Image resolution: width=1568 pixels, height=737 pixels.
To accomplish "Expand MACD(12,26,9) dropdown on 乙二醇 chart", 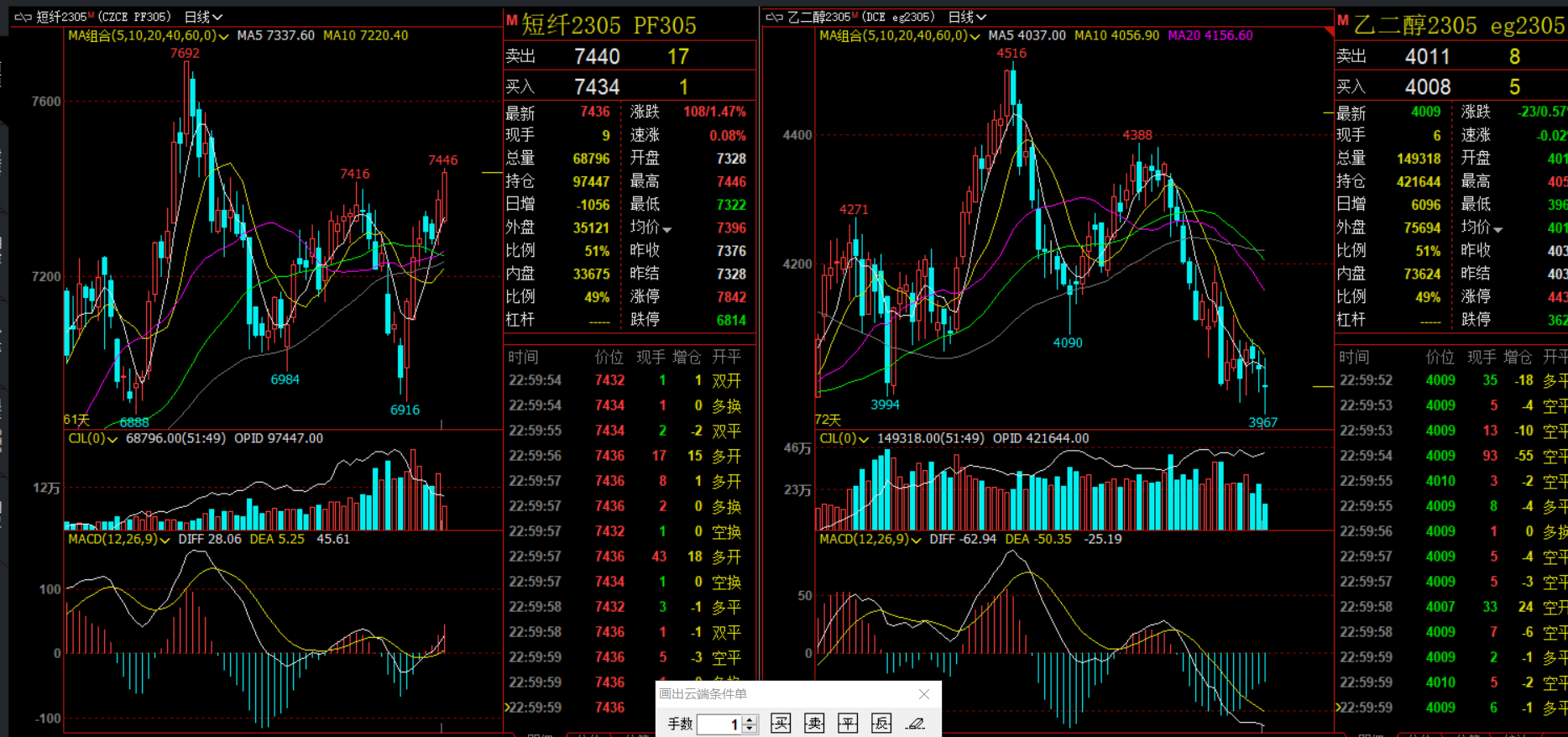I will pos(916,540).
